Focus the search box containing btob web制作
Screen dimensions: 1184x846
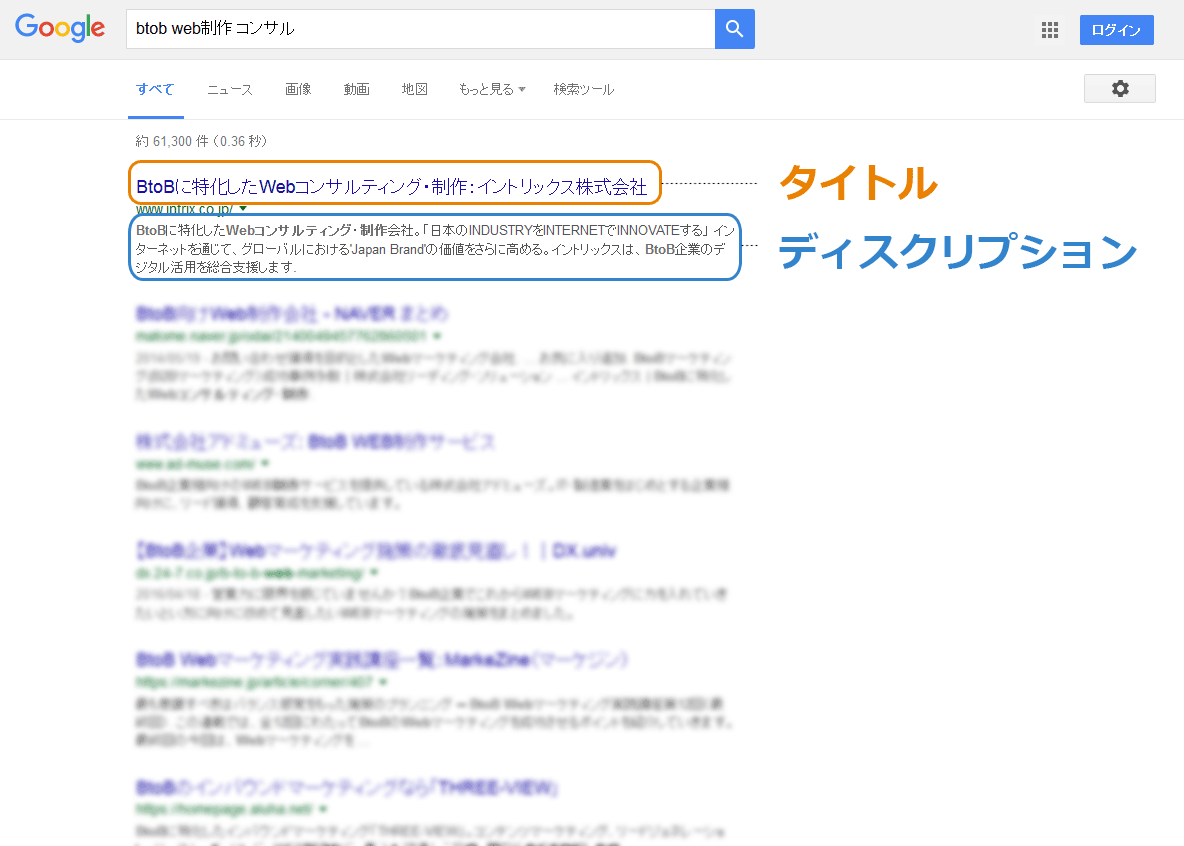[421, 29]
